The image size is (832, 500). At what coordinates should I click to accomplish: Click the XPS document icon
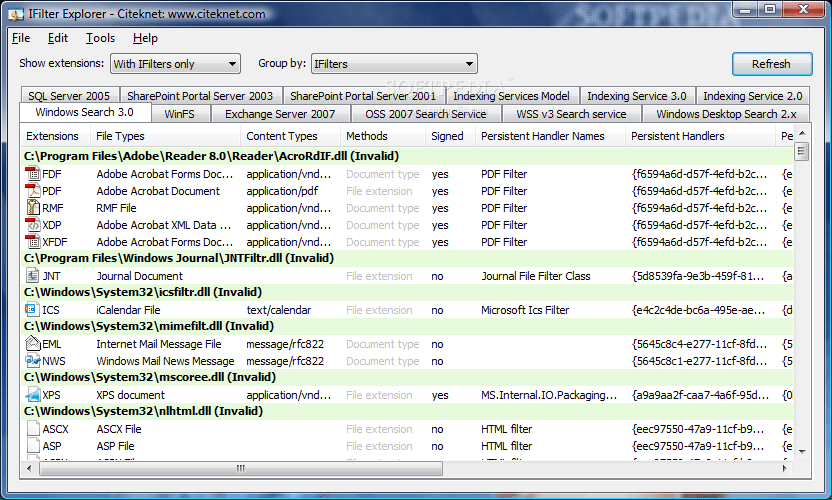33,395
